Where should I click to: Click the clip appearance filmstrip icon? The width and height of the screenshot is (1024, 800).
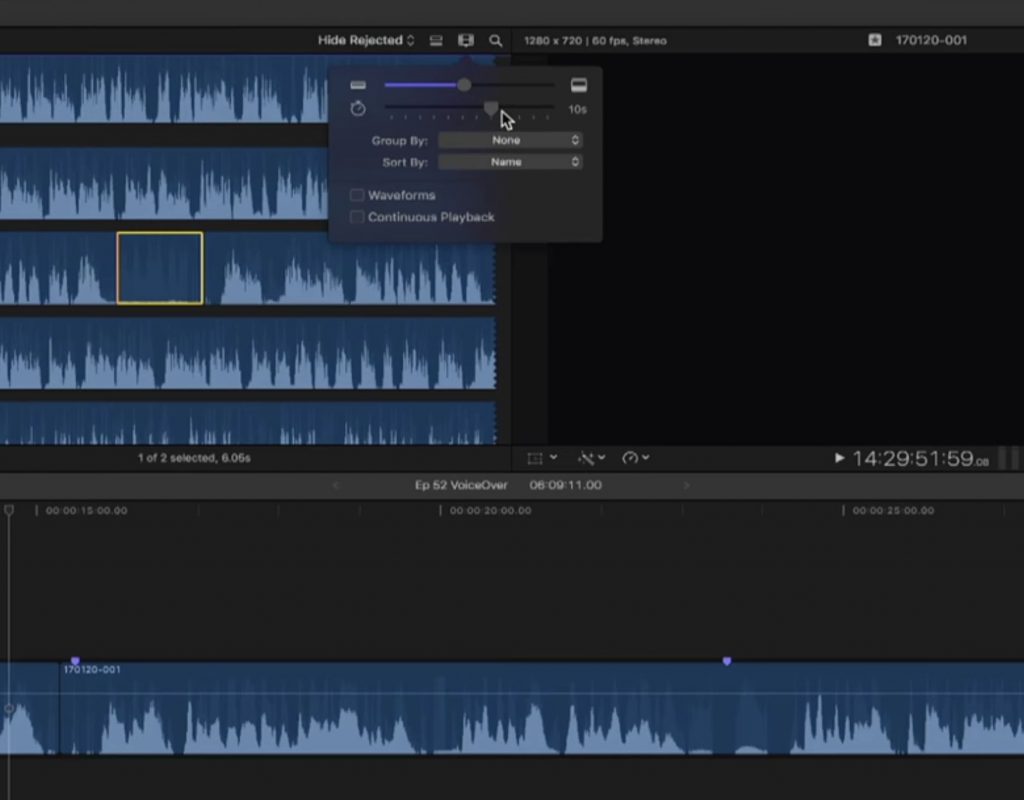point(466,40)
